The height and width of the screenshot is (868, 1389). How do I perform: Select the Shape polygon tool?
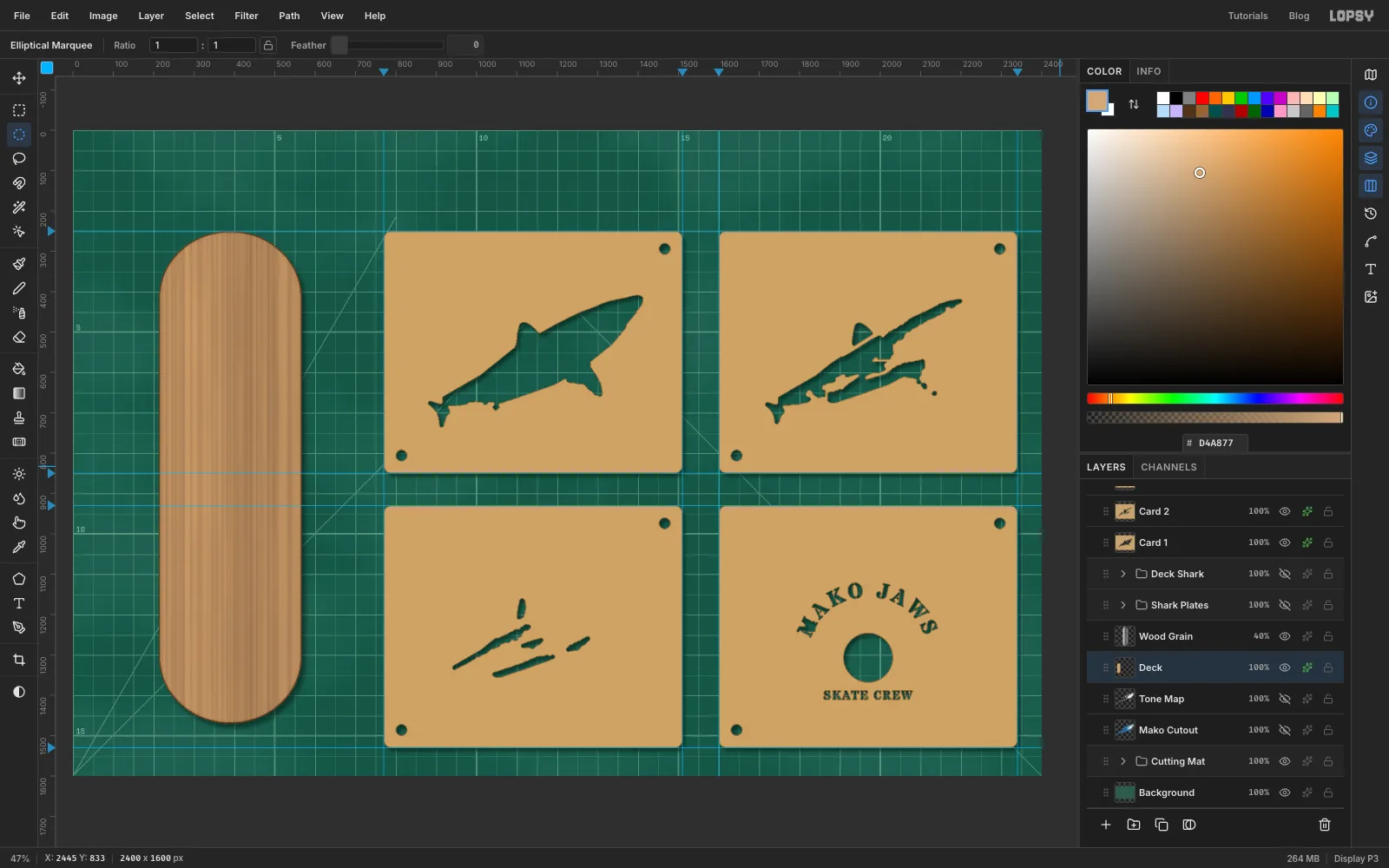(19, 579)
